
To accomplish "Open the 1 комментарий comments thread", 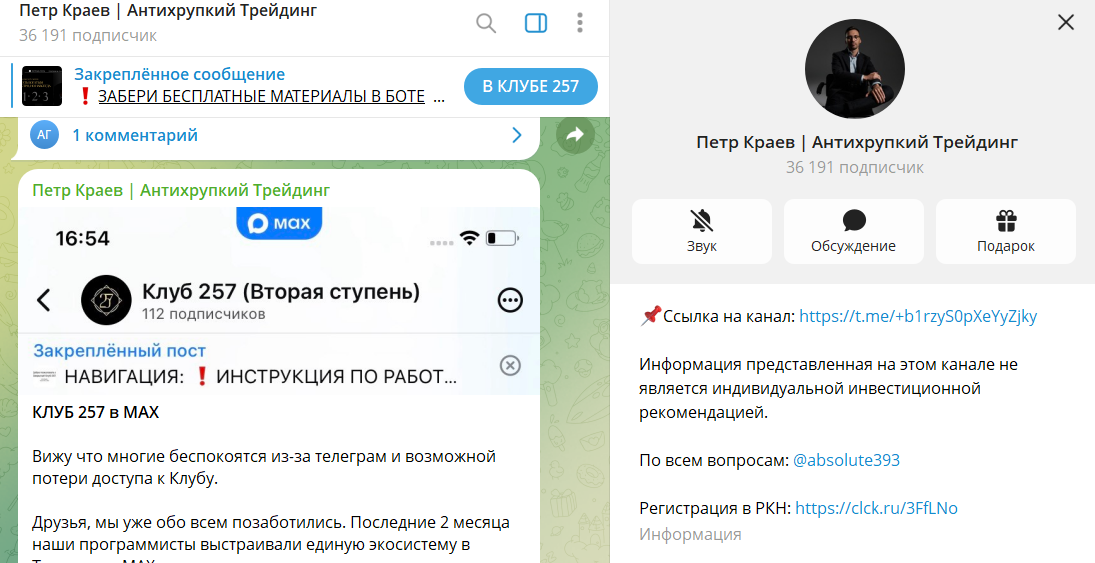I will click(x=135, y=135).
